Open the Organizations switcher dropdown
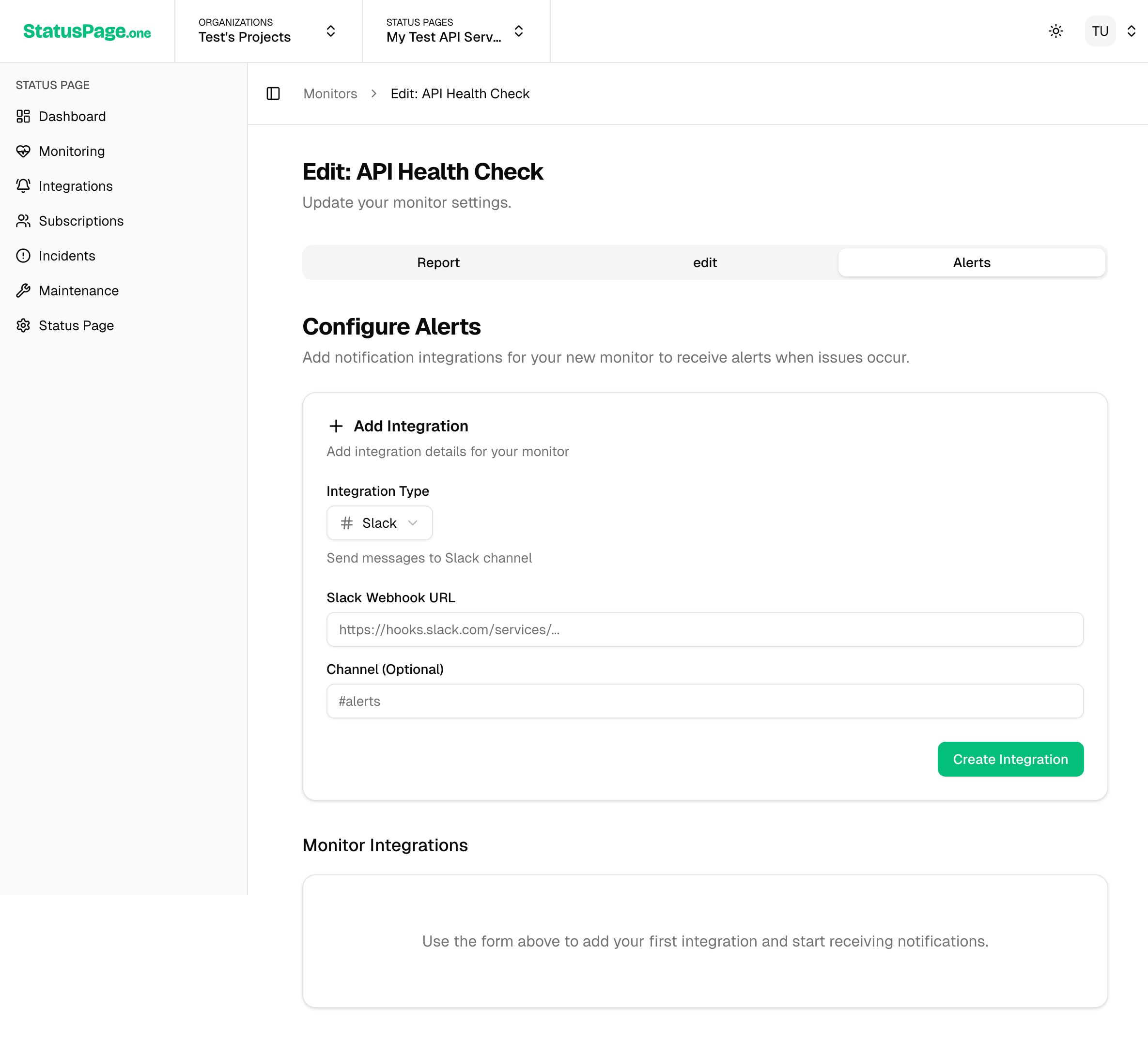The width and height of the screenshot is (1148, 1039). 268,31
